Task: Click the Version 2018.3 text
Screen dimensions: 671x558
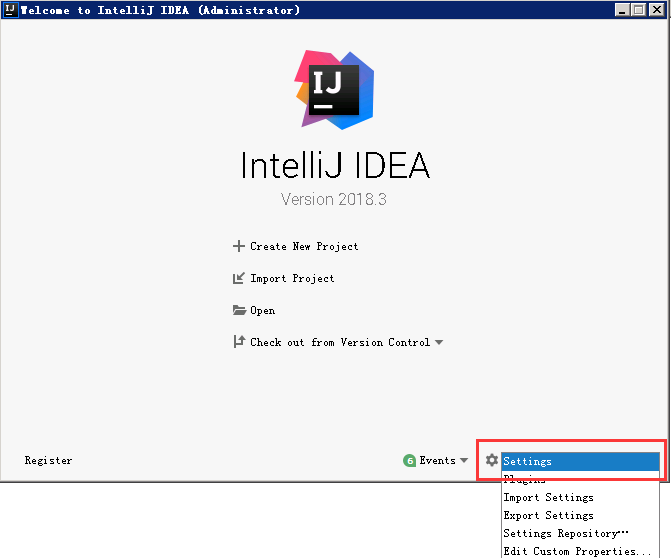Action: (334, 199)
